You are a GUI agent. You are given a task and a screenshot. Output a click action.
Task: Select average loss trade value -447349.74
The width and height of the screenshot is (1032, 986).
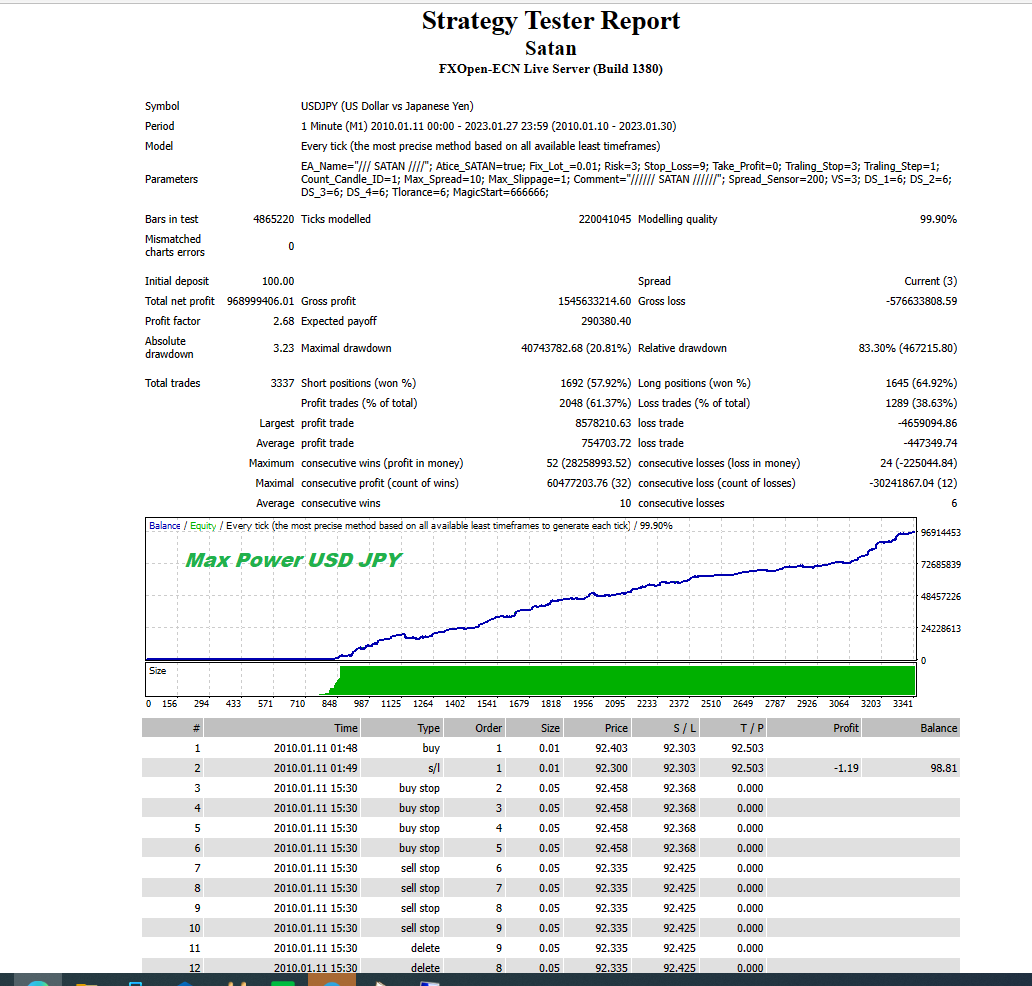(x=931, y=443)
